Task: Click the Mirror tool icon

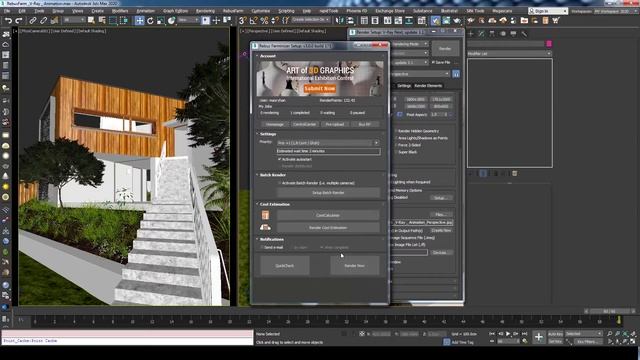Action: (x=340, y=20)
